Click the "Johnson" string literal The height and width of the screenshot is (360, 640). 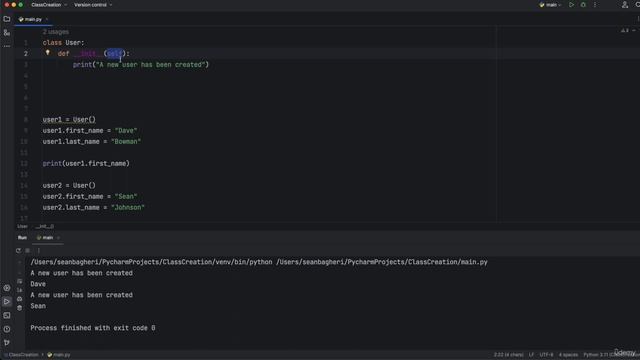pos(128,207)
